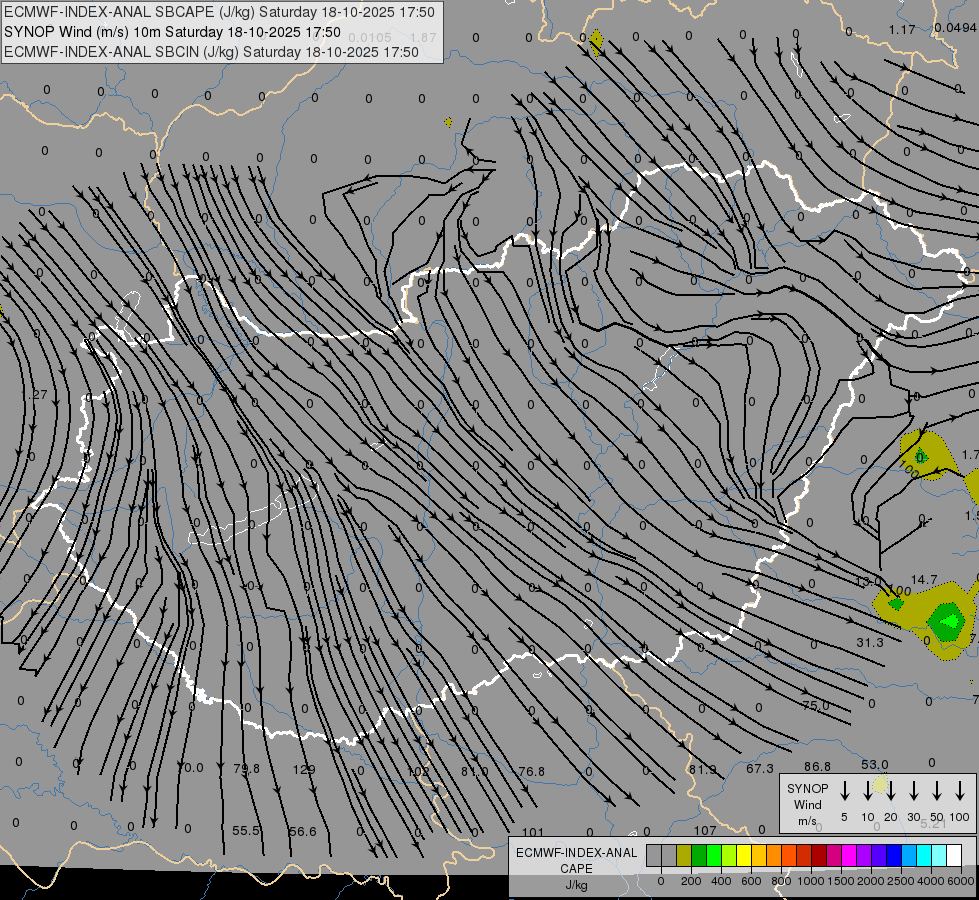Click the '56.6' CAPE value on map
The height and width of the screenshot is (900, 979).
pyautogui.click(x=303, y=831)
